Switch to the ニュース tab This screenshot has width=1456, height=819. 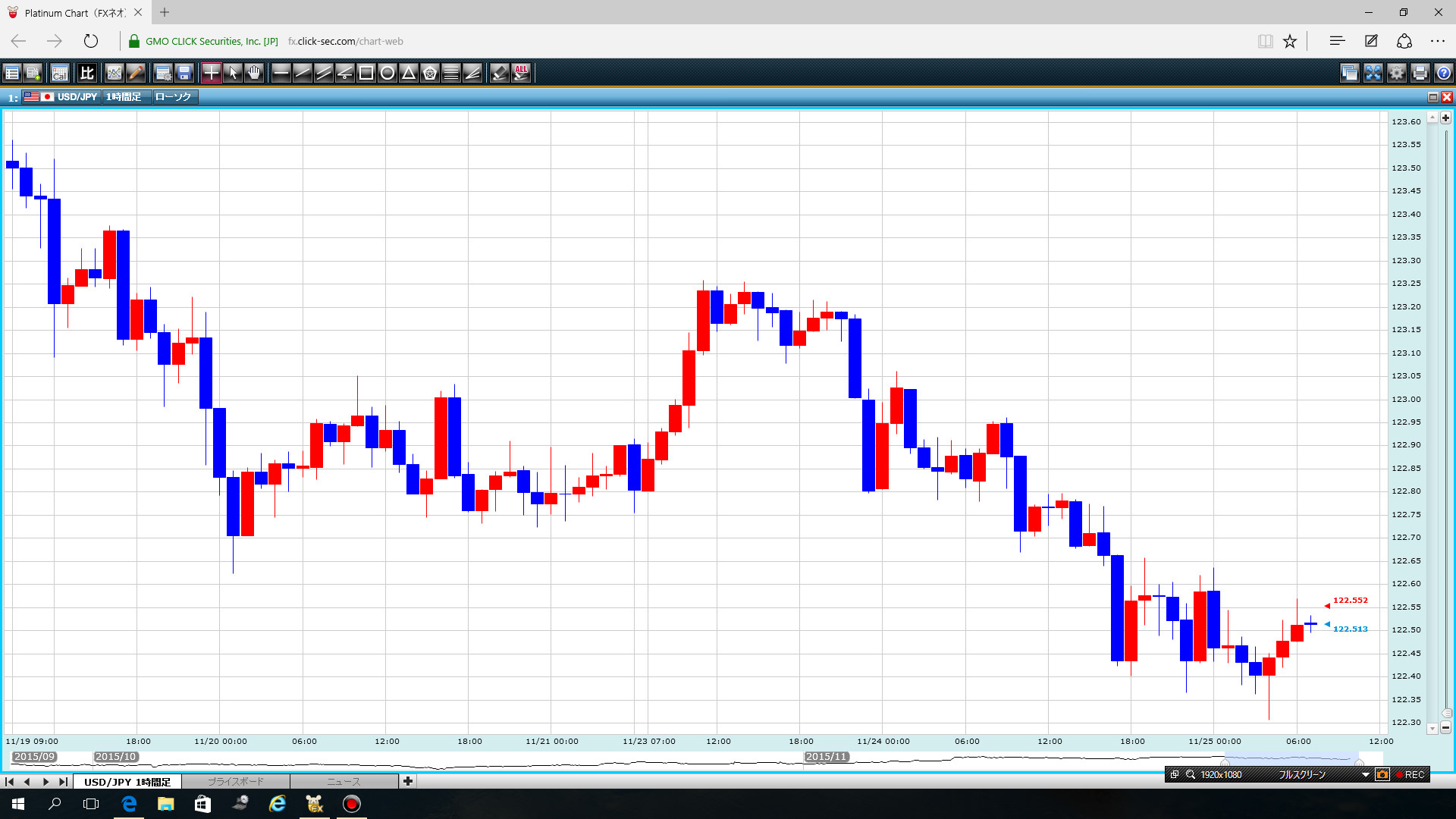(344, 781)
